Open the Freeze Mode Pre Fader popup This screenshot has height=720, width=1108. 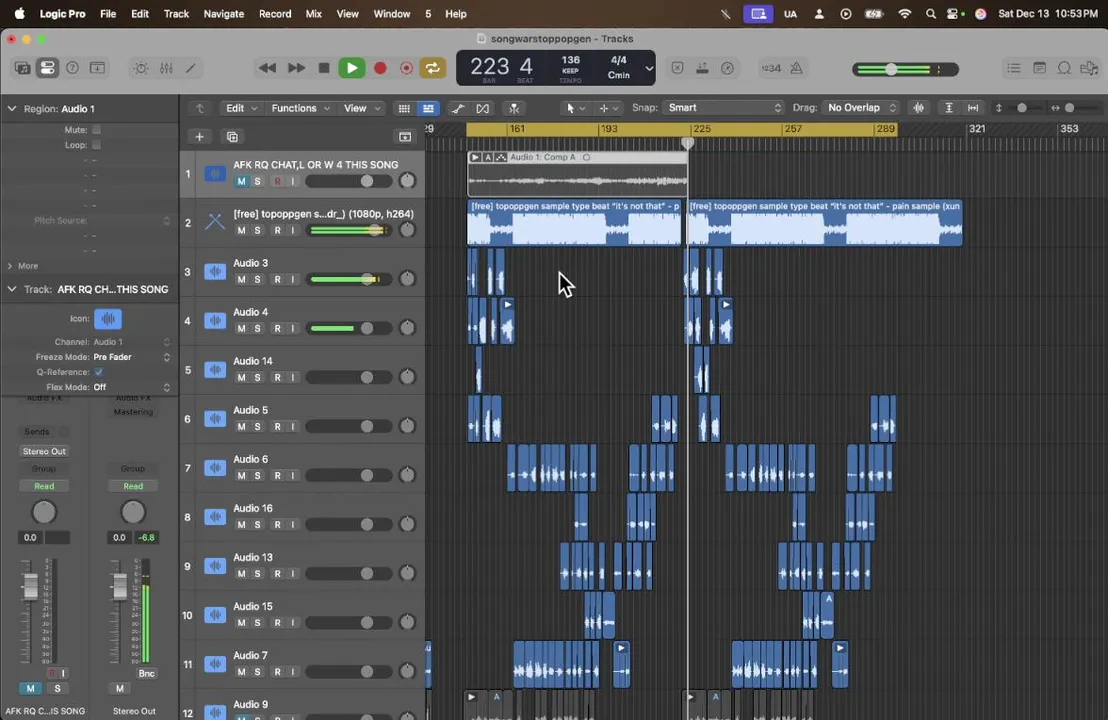131,357
